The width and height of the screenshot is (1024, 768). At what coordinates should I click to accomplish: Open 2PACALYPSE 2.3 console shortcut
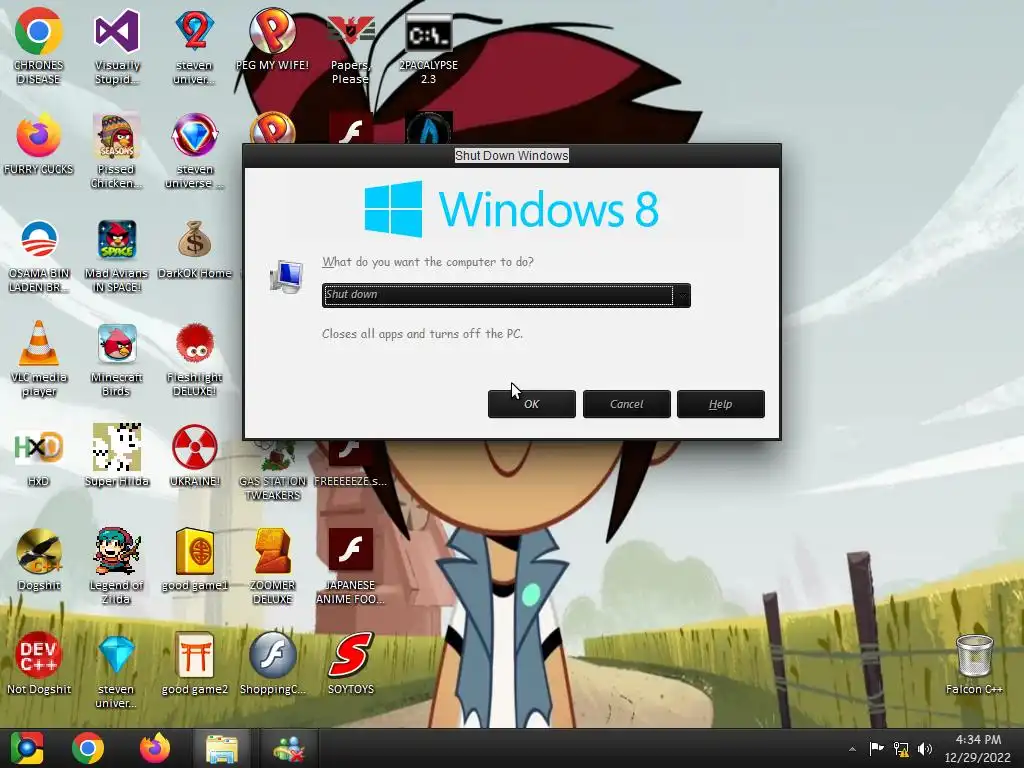tap(428, 49)
